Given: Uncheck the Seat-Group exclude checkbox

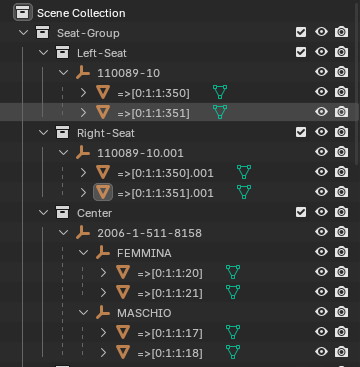Looking at the screenshot, I should click(x=301, y=32).
